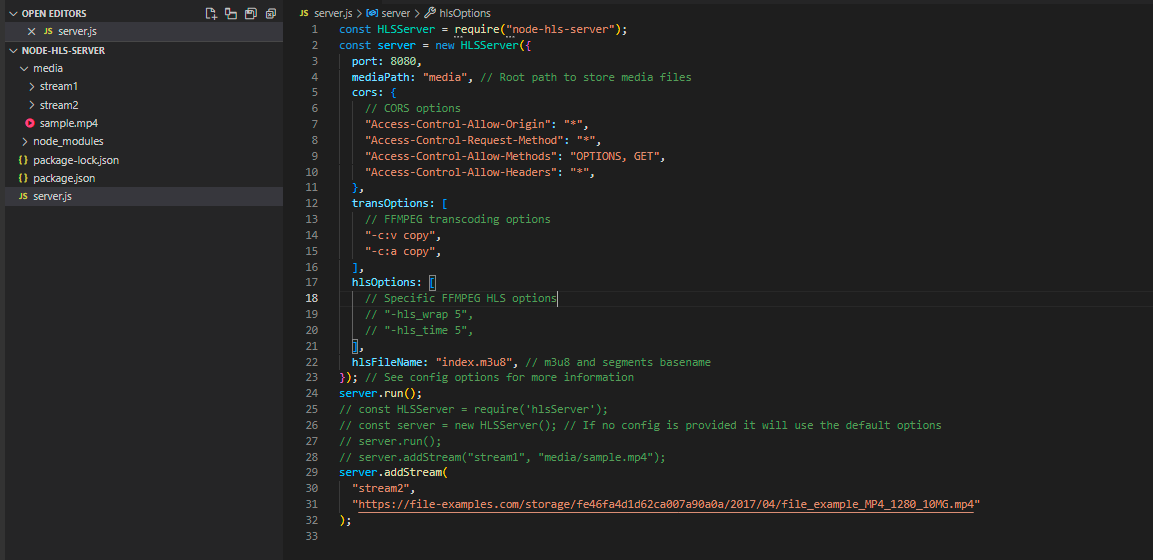Click hlsOptions property on line 17
This screenshot has height=560, width=1153.
[384, 282]
